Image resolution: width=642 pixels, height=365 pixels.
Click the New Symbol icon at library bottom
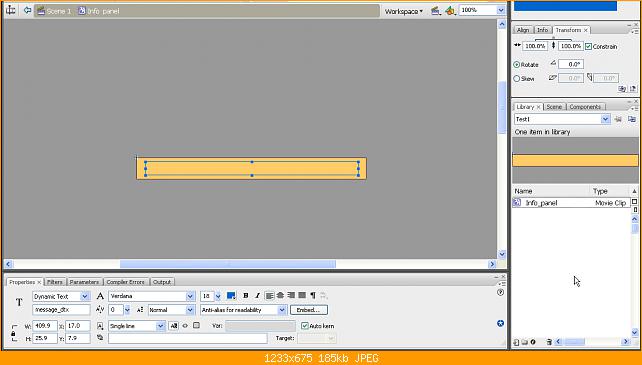click(x=516, y=342)
